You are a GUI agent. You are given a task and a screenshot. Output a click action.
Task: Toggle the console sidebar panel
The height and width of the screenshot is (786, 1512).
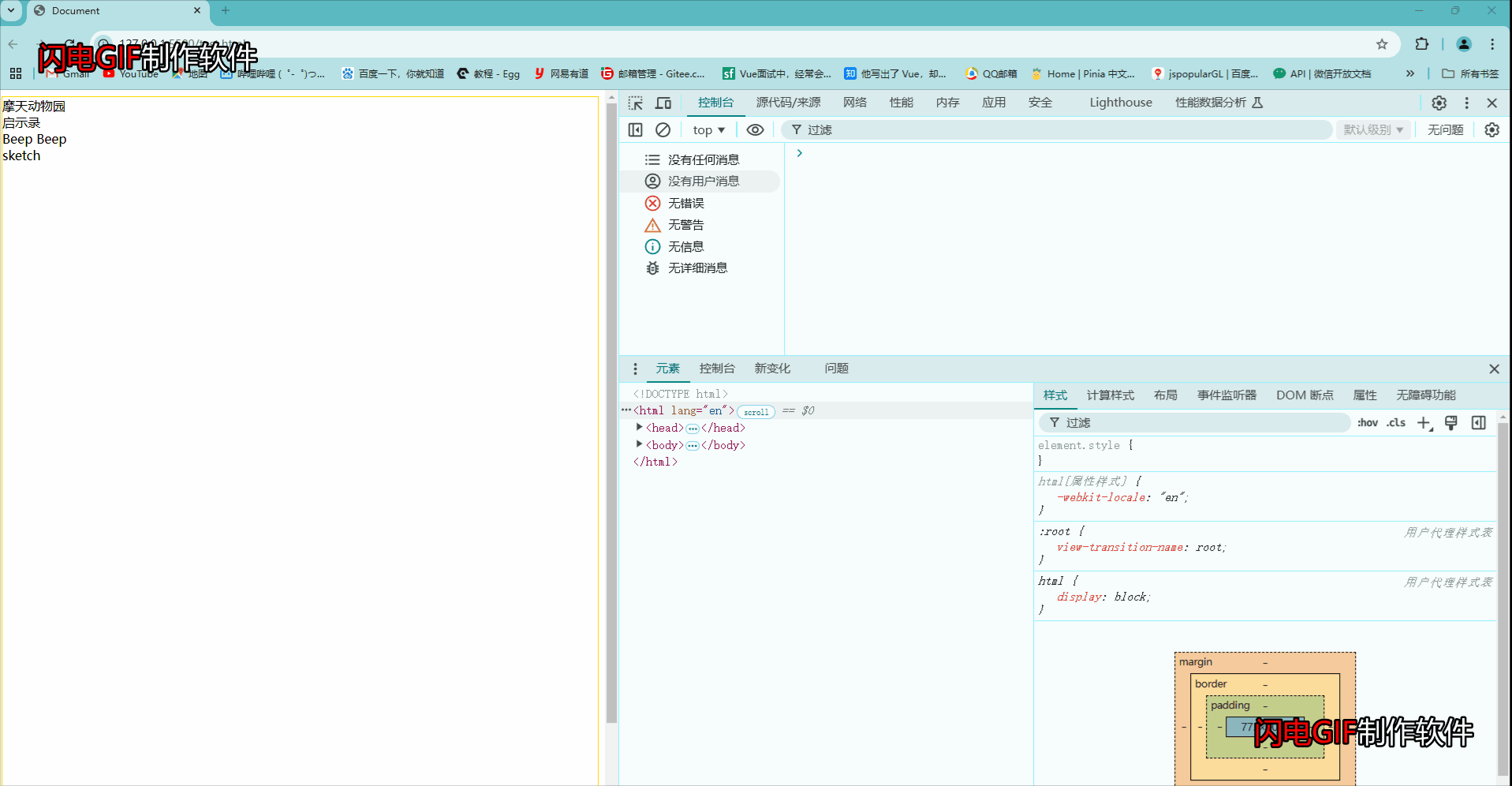point(636,130)
